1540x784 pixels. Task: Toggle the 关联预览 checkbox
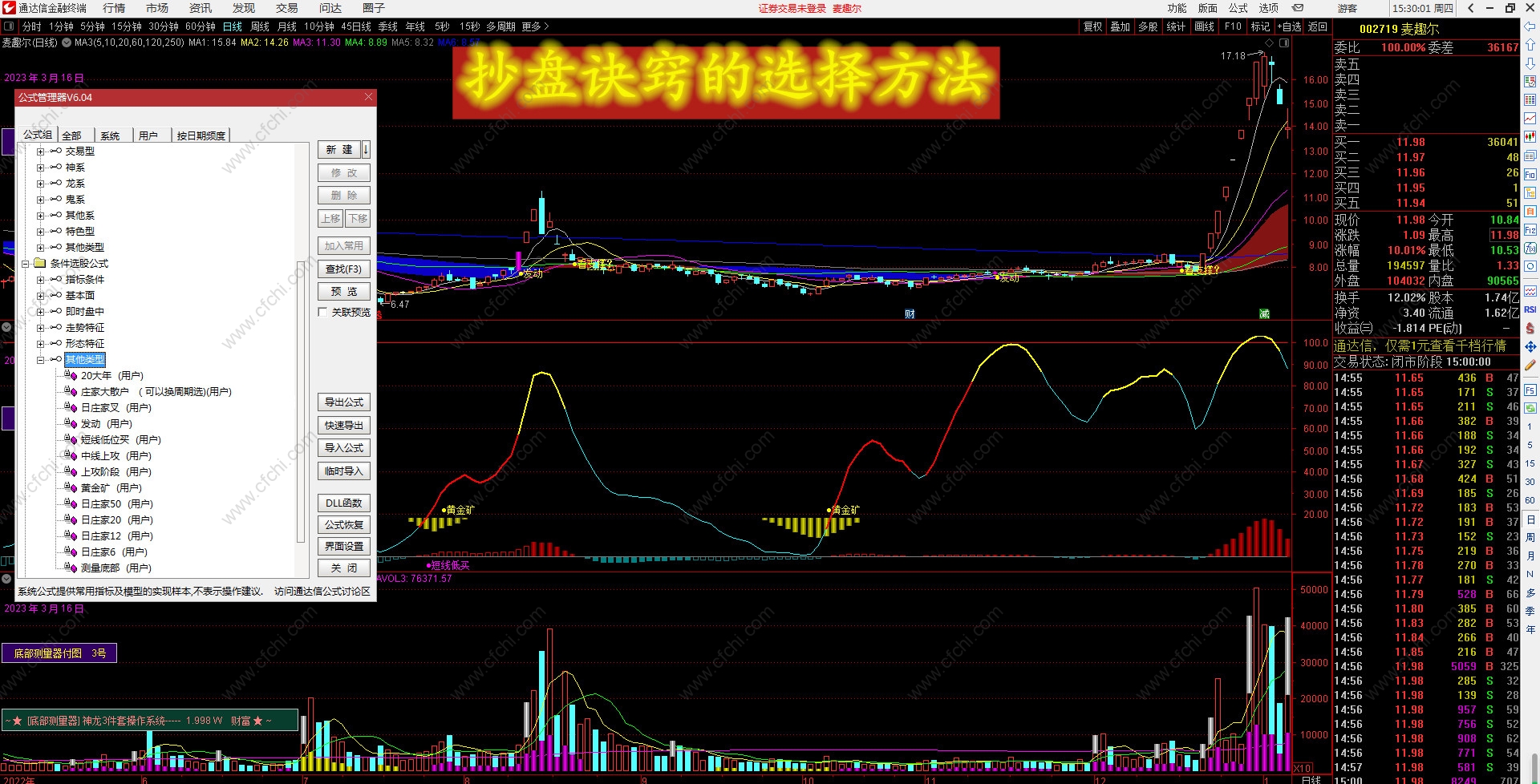tap(322, 312)
